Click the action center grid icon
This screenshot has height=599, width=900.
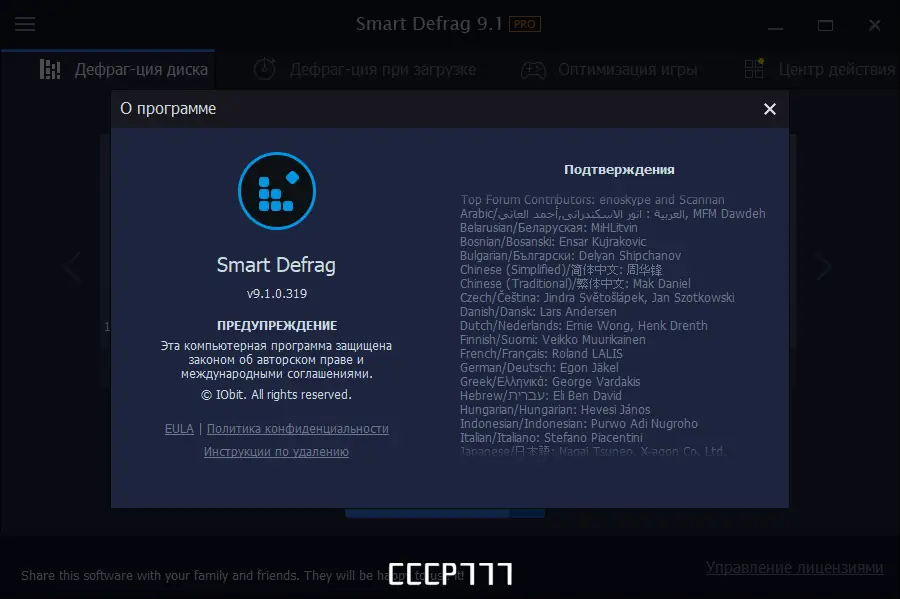754,69
